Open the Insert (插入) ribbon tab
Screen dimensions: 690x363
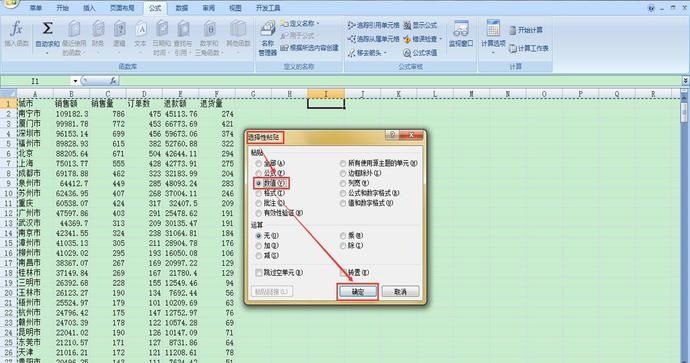89,8
